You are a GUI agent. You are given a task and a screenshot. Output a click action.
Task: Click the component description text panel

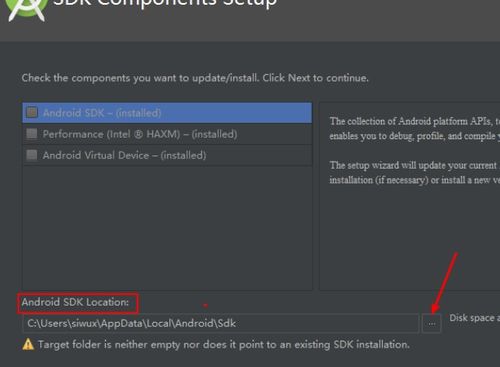pos(410,197)
